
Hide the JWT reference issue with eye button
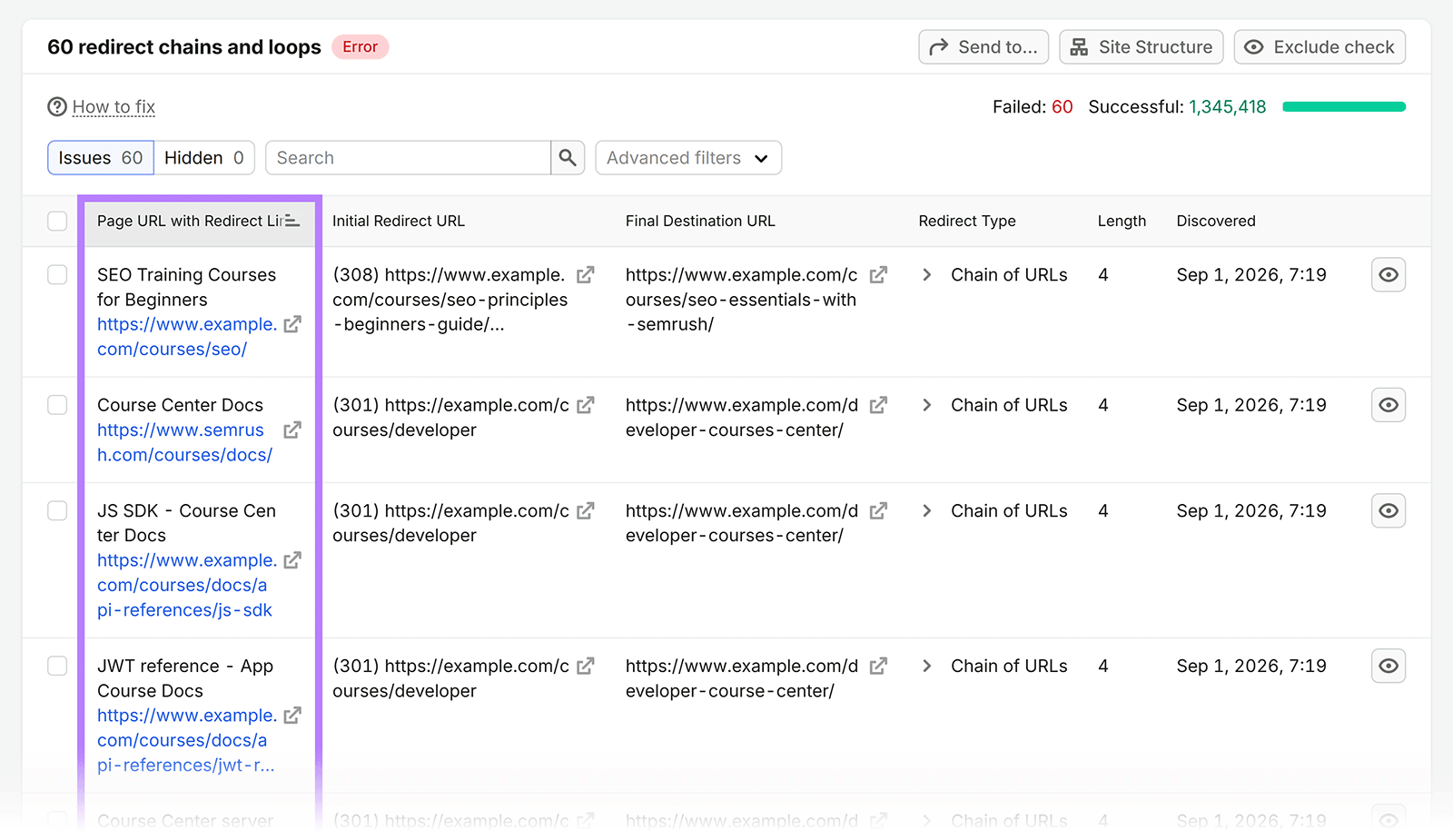[x=1389, y=666]
